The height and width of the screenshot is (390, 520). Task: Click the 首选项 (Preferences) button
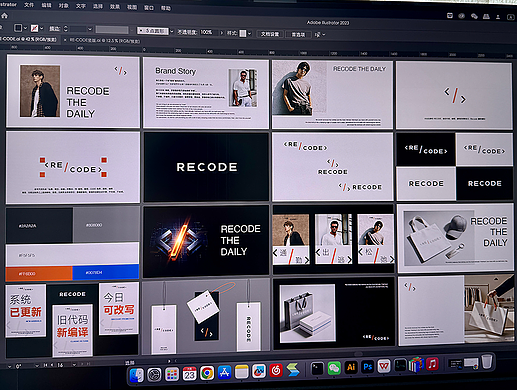point(298,35)
